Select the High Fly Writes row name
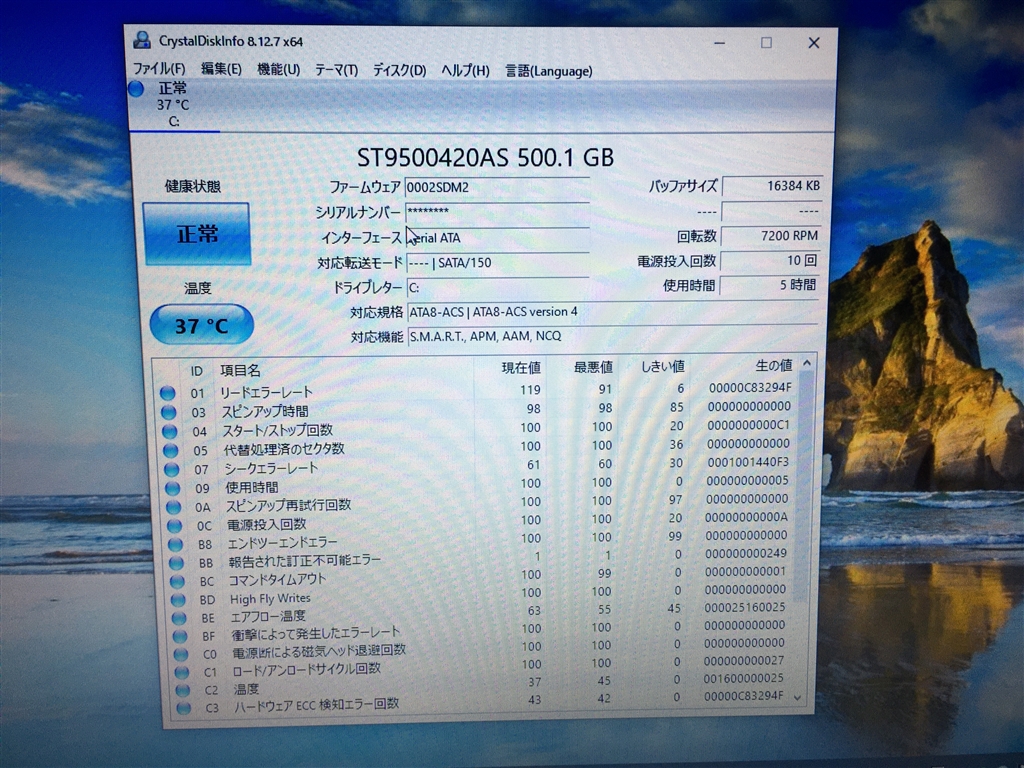Screen dimensions: 1024x768 (270, 598)
